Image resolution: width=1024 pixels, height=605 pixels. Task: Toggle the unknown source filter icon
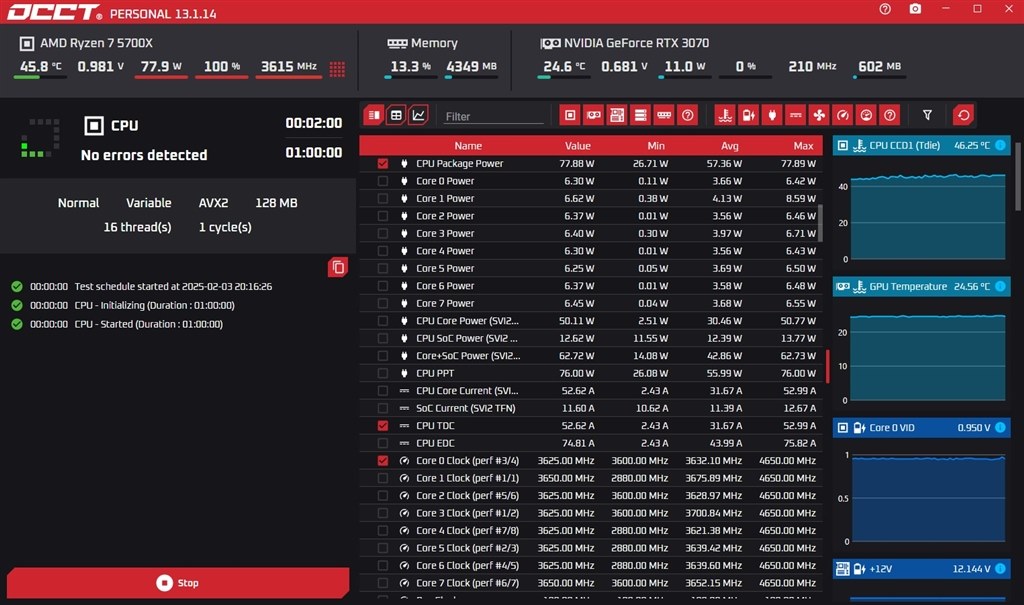point(688,116)
